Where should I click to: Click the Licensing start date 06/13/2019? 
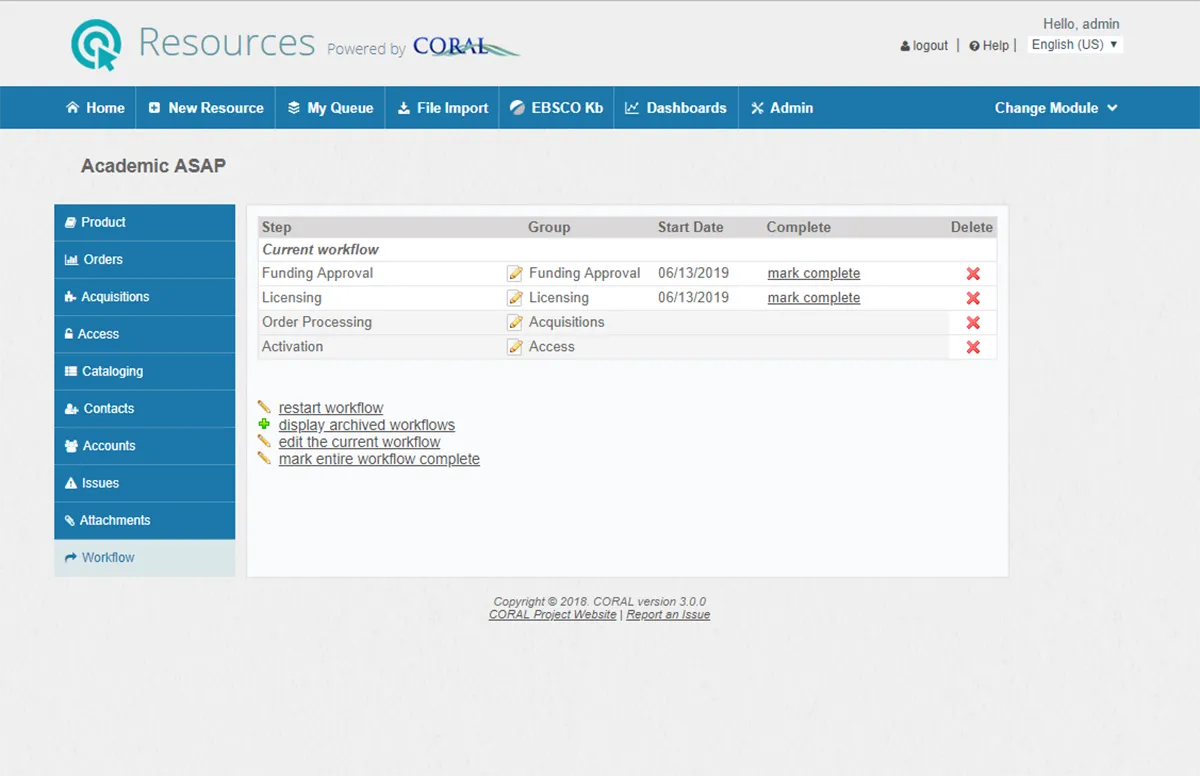tap(693, 298)
